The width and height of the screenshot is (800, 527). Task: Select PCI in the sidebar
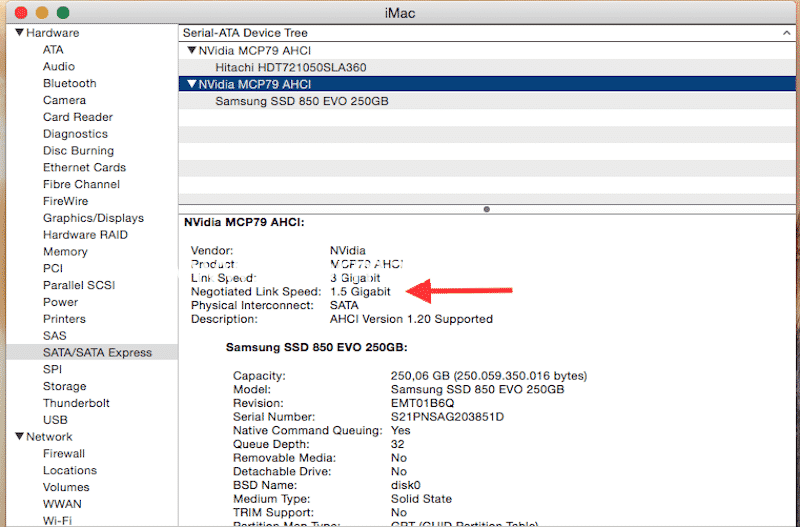coord(53,268)
